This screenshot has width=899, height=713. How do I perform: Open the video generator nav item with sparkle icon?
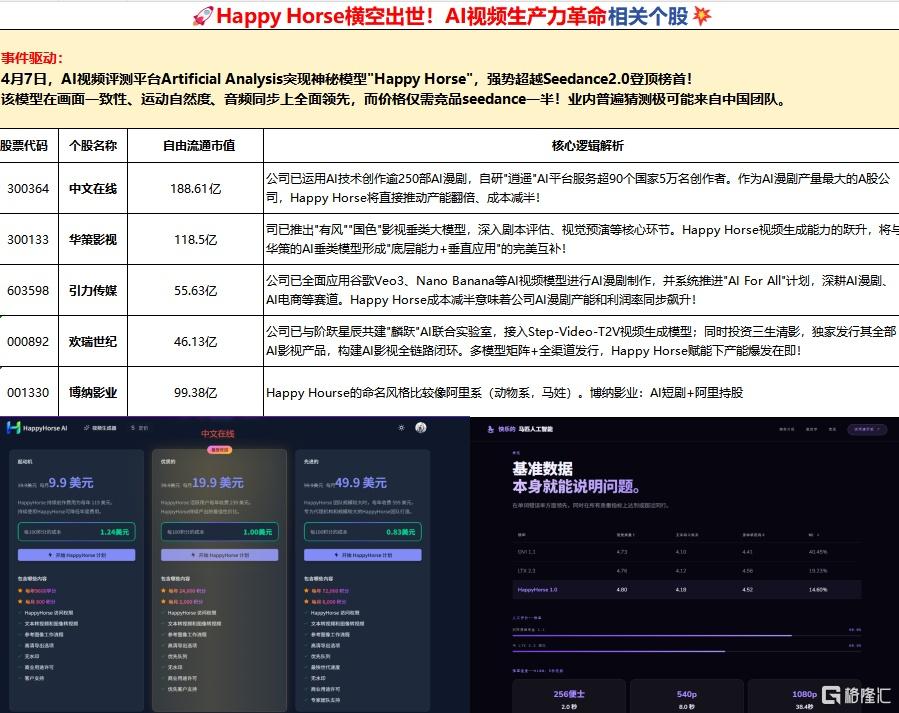(100, 428)
